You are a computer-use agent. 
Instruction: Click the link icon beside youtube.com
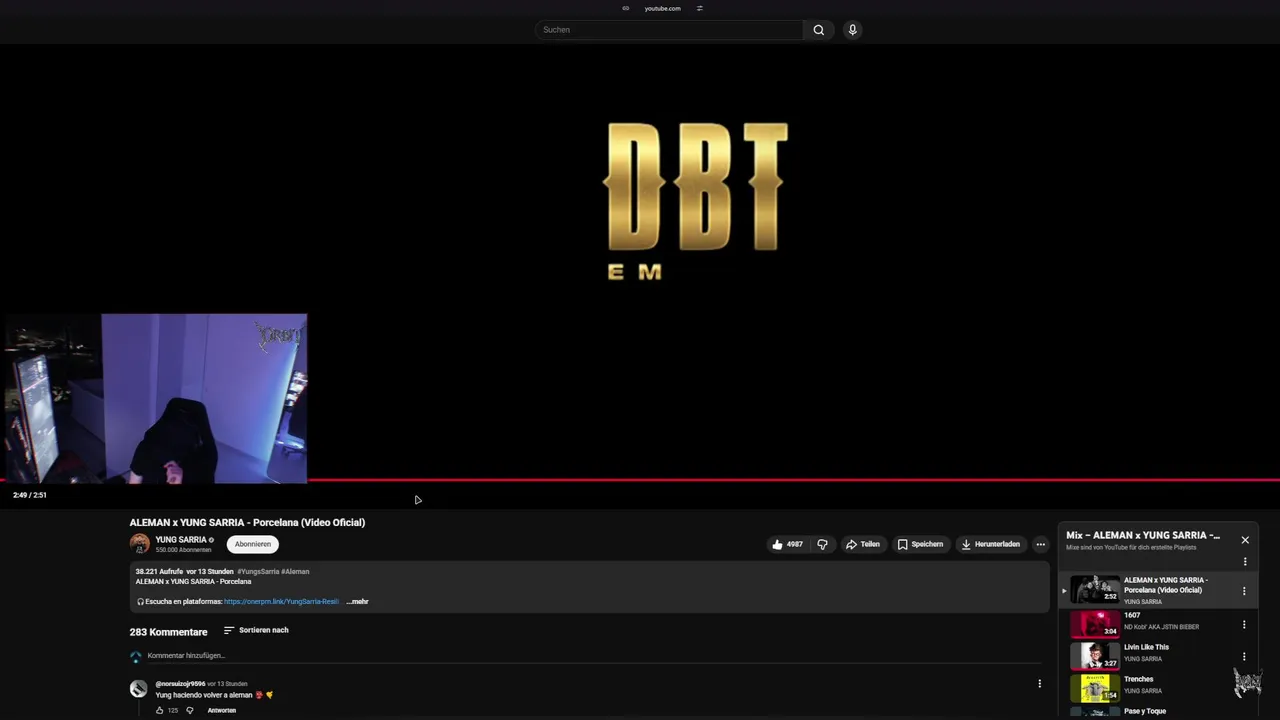pyautogui.click(x=626, y=8)
